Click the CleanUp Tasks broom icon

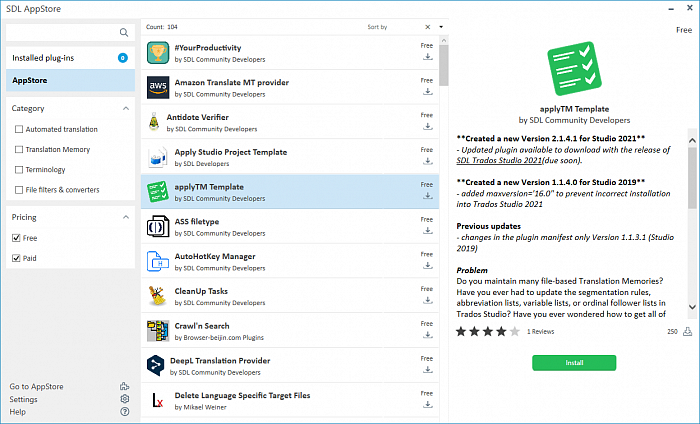point(158,296)
